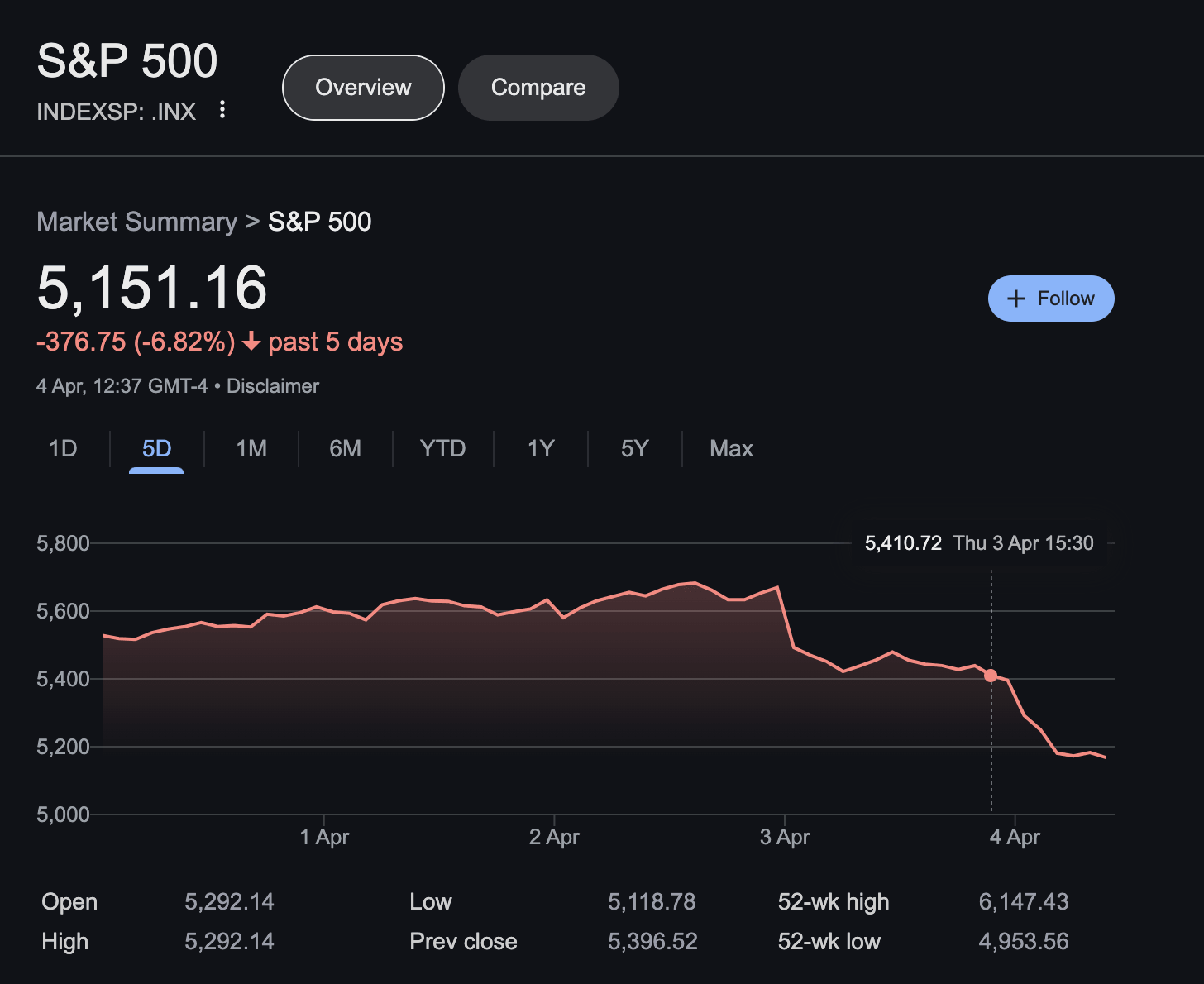This screenshot has height=984, width=1204.
Task: Click the plus icon on the Follow button
Action: click(1016, 299)
